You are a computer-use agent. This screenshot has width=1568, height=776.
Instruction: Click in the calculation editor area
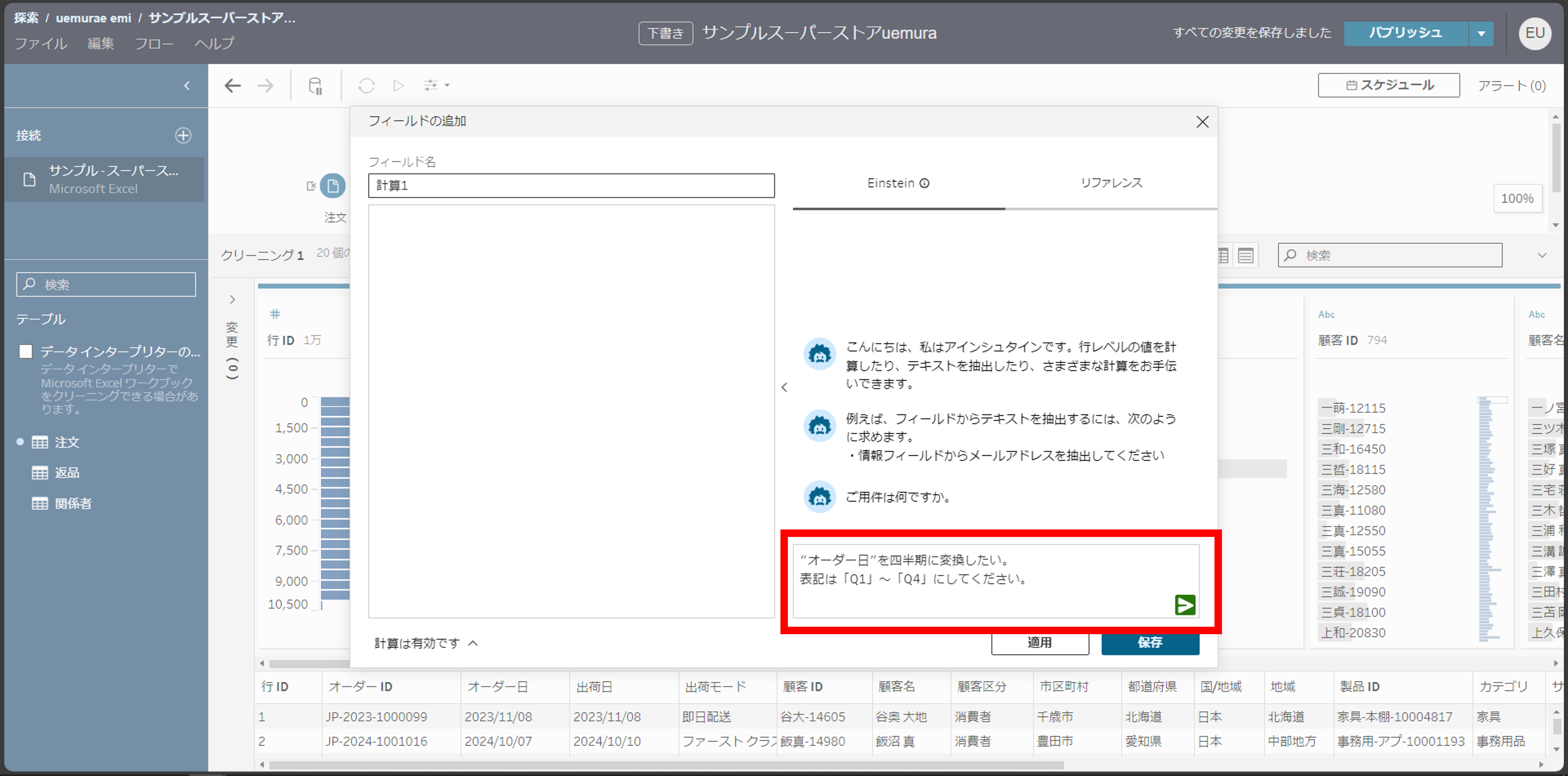click(571, 411)
